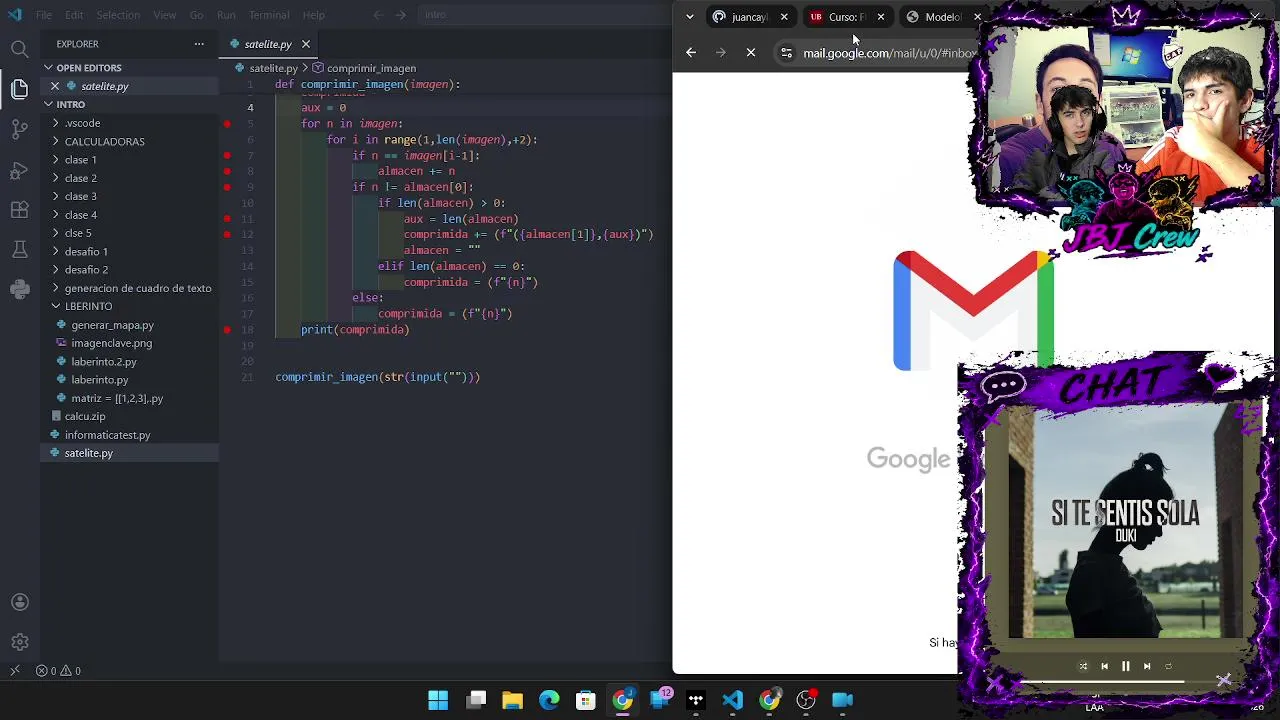Open generar_mapa.py file

pyautogui.click(x=131, y=325)
